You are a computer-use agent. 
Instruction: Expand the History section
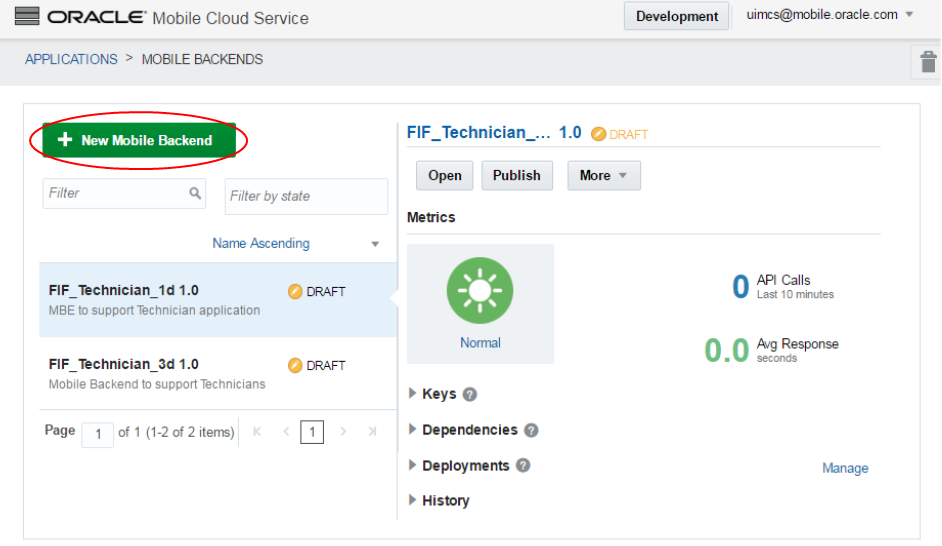[412, 500]
